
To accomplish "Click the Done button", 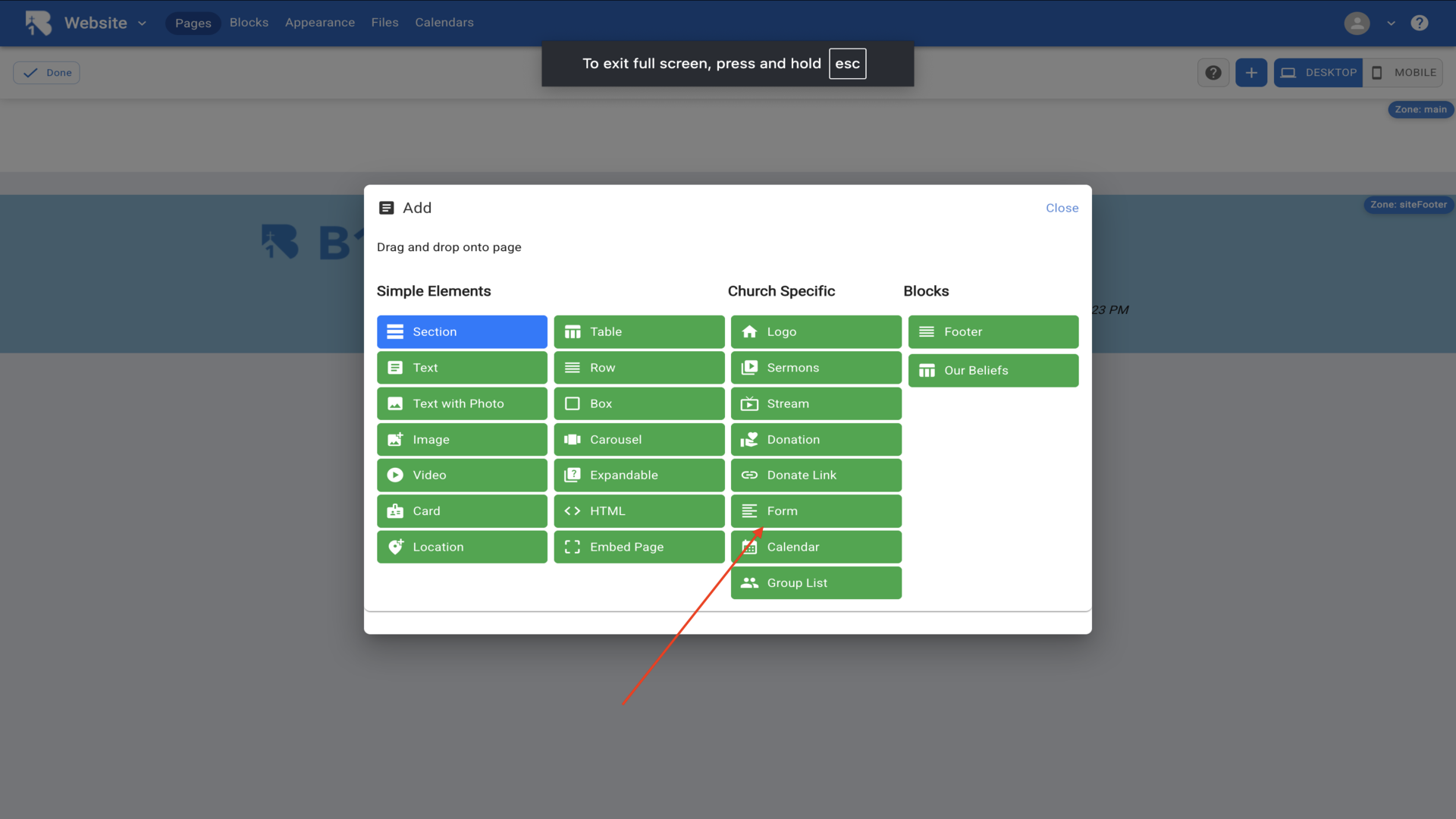I will [47, 73].
